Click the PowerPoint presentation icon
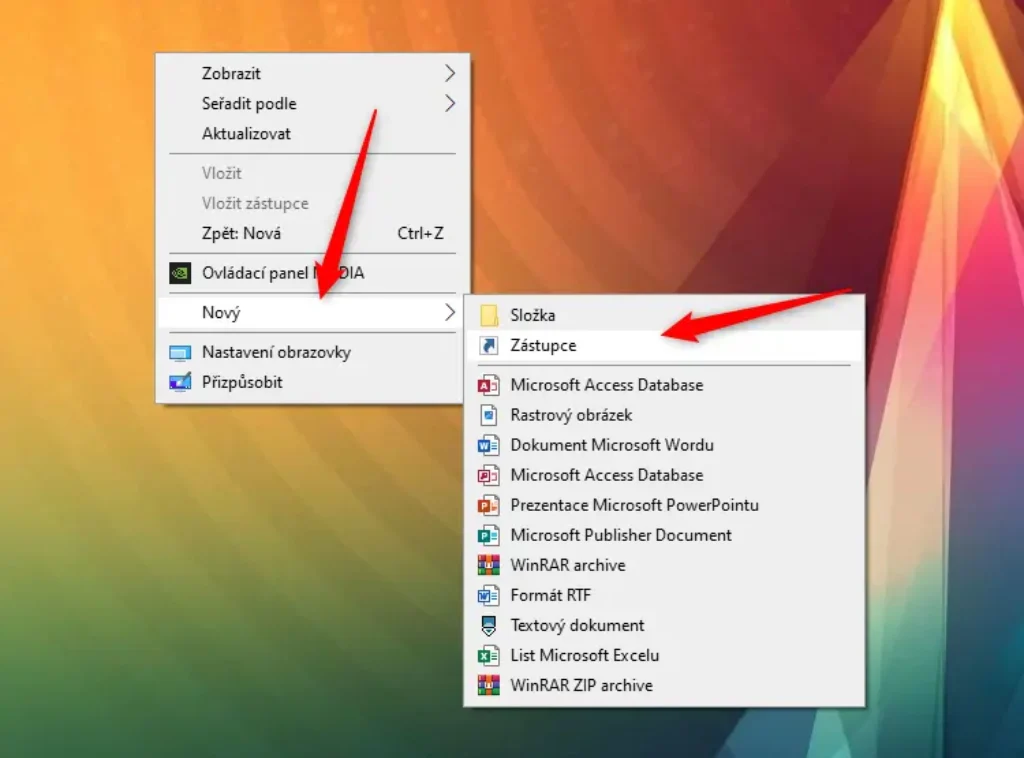This screenshot has height=758, width=1024. pos(488,505)
